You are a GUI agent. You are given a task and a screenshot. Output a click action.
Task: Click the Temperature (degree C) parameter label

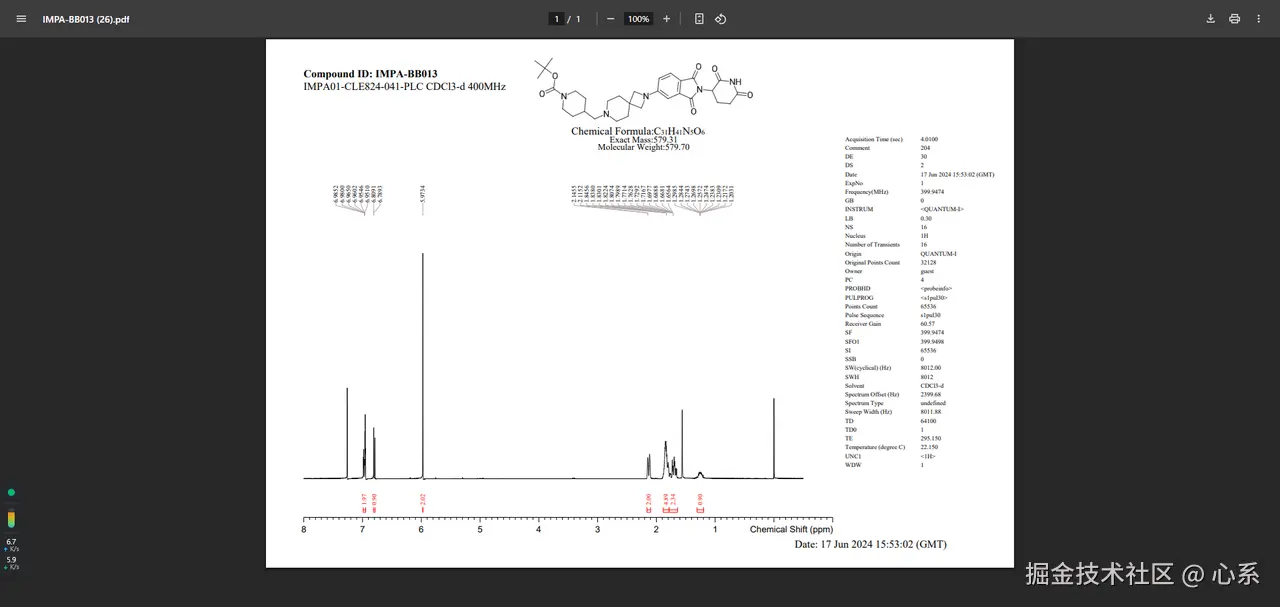point(875,447)
